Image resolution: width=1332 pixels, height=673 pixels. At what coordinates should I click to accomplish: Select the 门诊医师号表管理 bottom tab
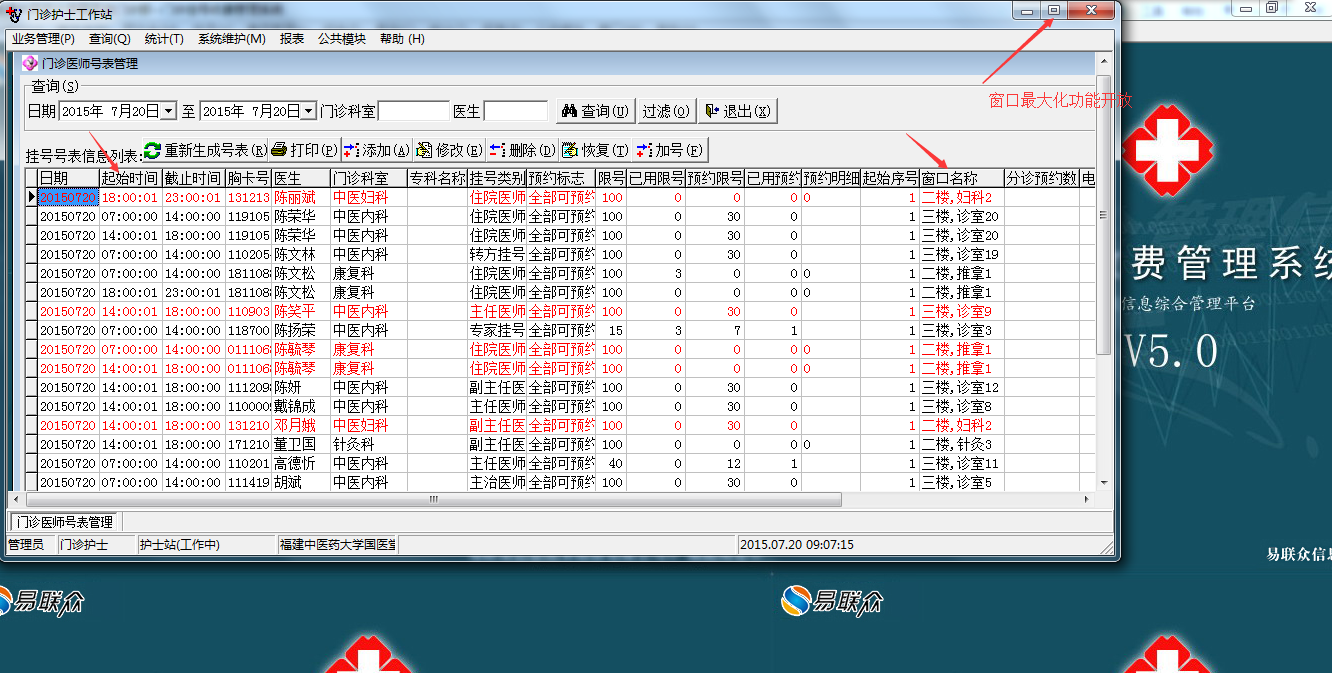(65, 522)
